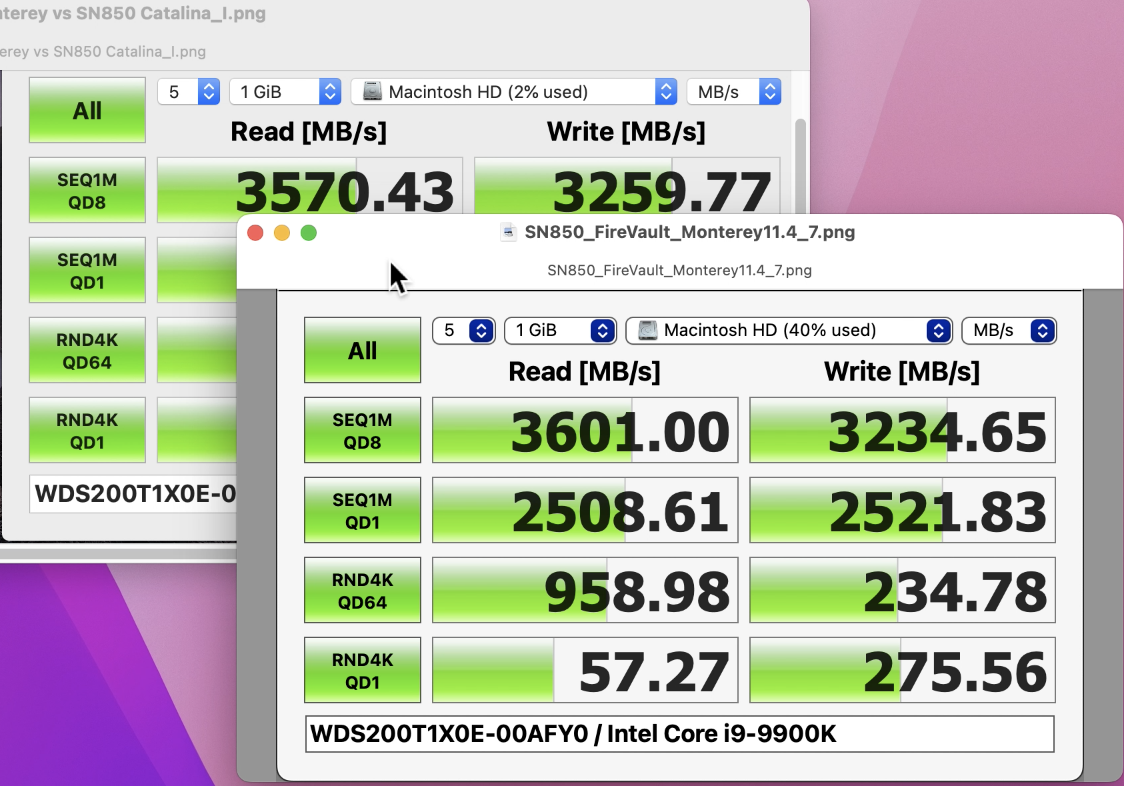Open the MB/s dropdown in the back window

point(734,92)
